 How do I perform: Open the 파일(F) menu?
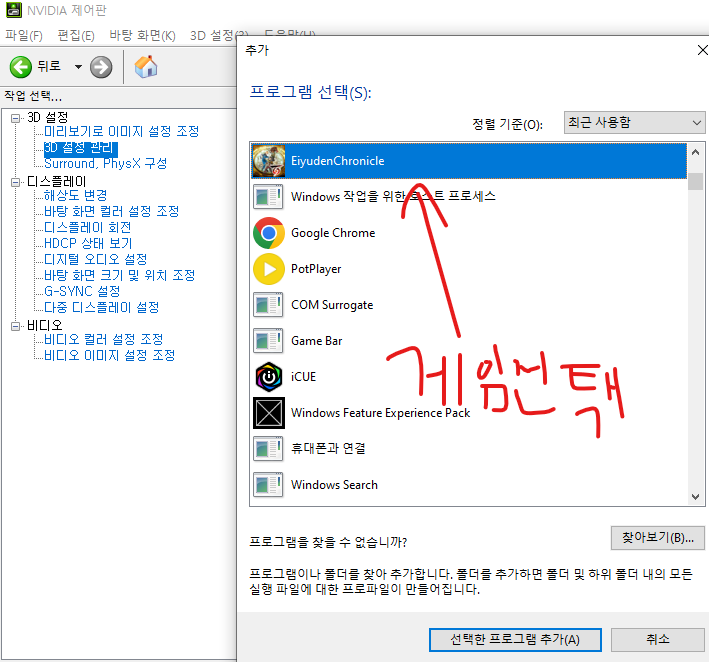[x=24, y=36]
